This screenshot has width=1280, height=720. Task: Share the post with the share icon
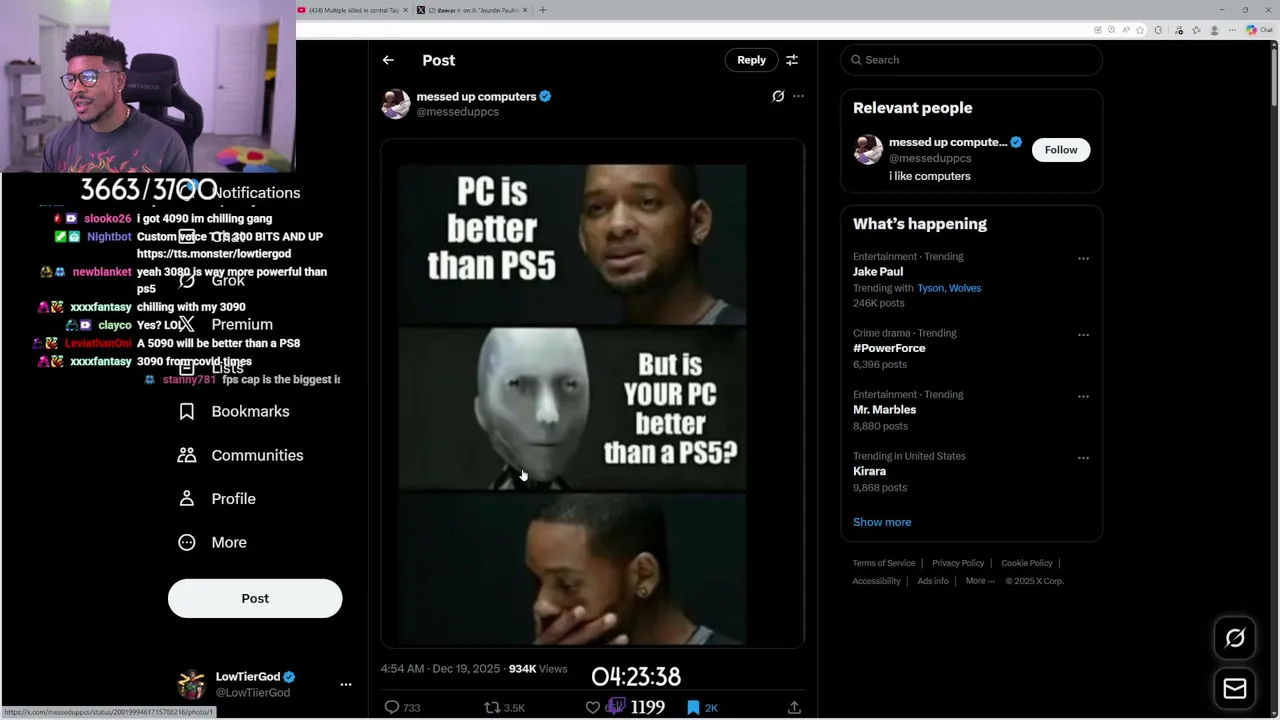coord(794,707)
